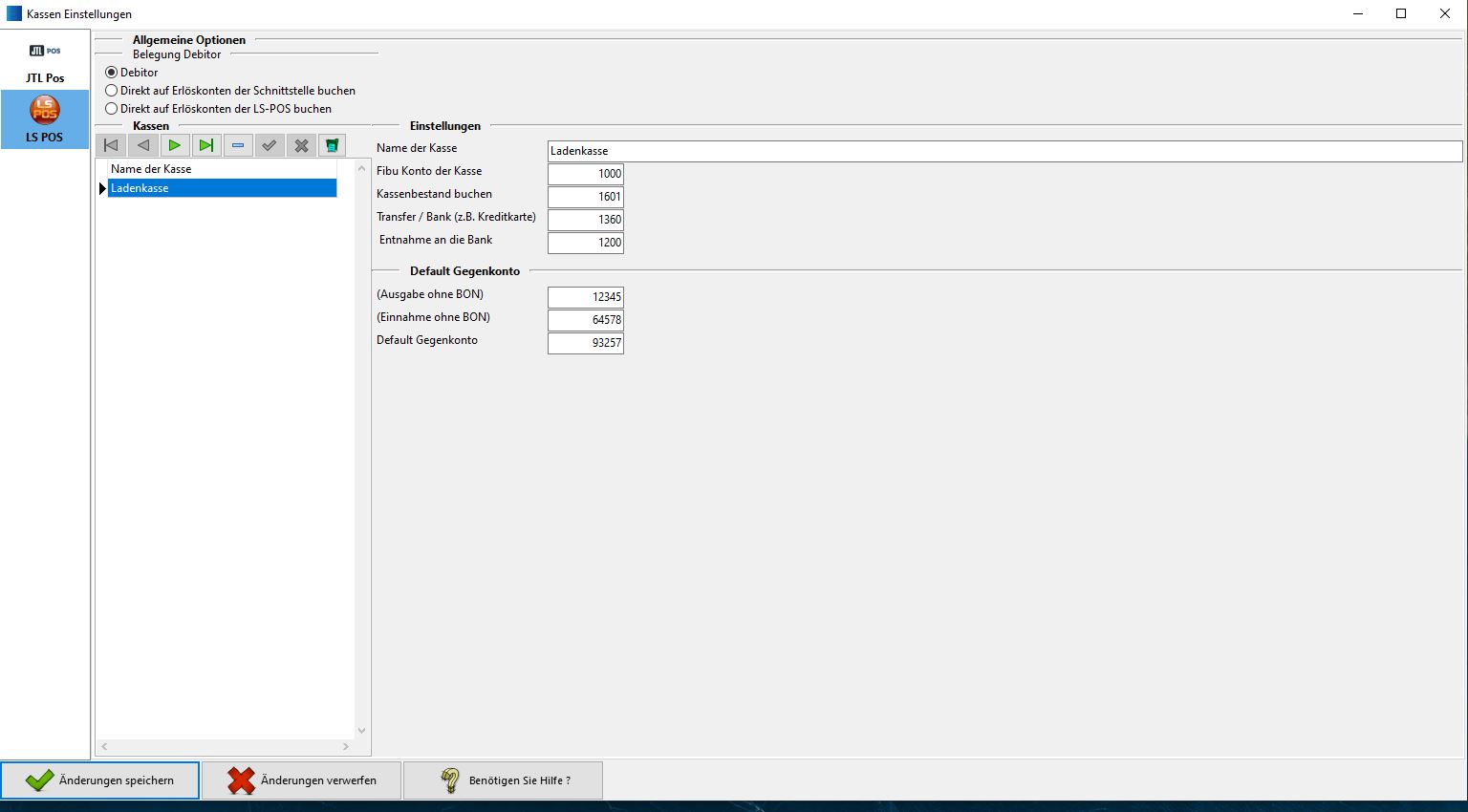The height and width of the screenshot is (812, 1468).
Task: Click the Name der Kasse input field
Action: [1004, 151]
